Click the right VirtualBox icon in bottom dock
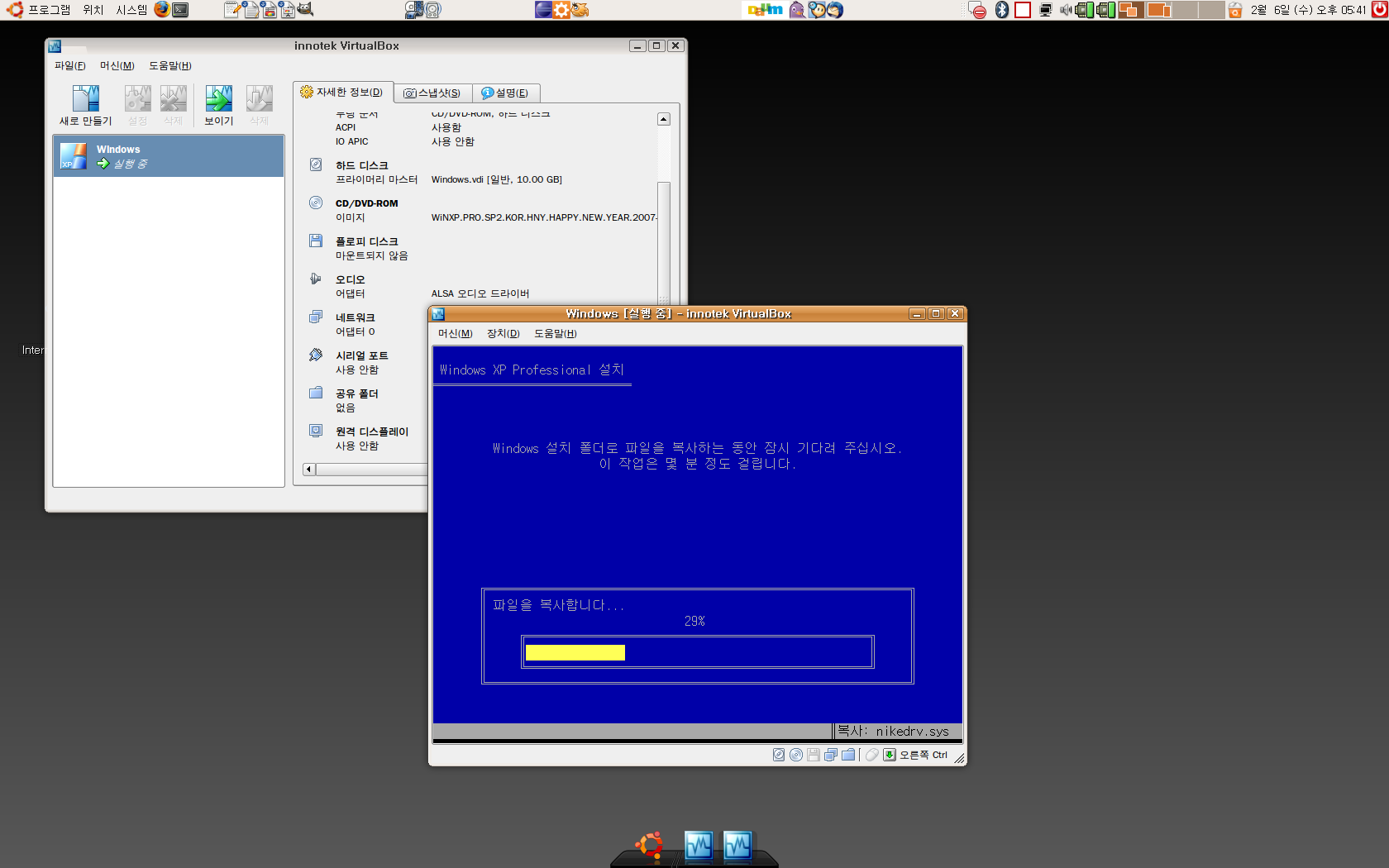This screenshot has height=868, width=1389. click(x=737, y=846)
